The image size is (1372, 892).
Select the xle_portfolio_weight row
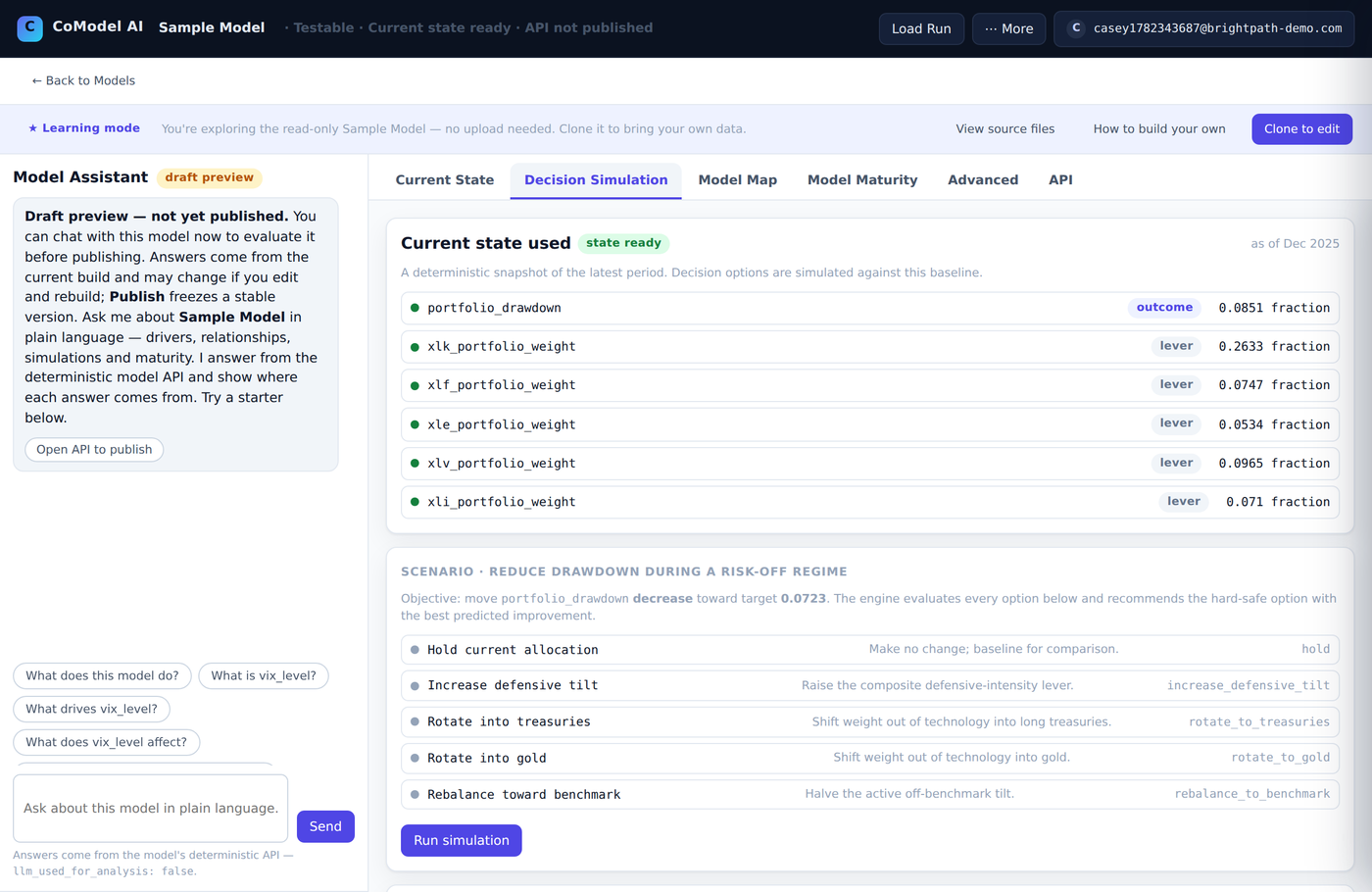(870, 424)
